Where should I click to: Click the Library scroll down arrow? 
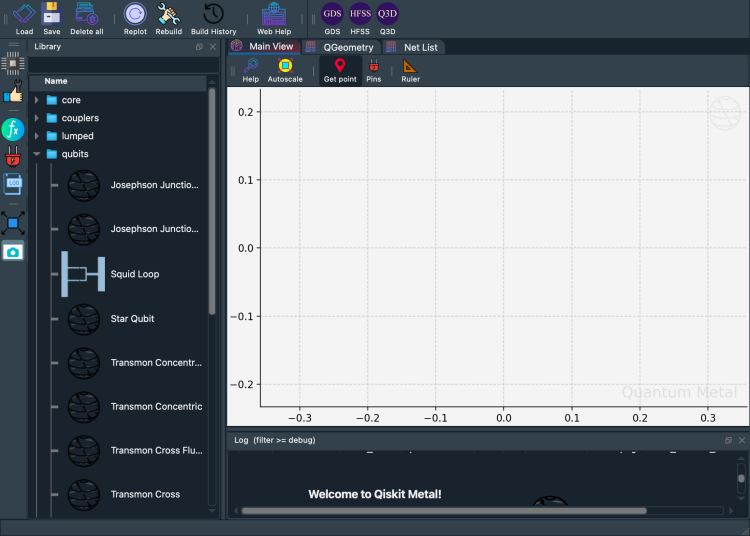click(x=212, y=511)
